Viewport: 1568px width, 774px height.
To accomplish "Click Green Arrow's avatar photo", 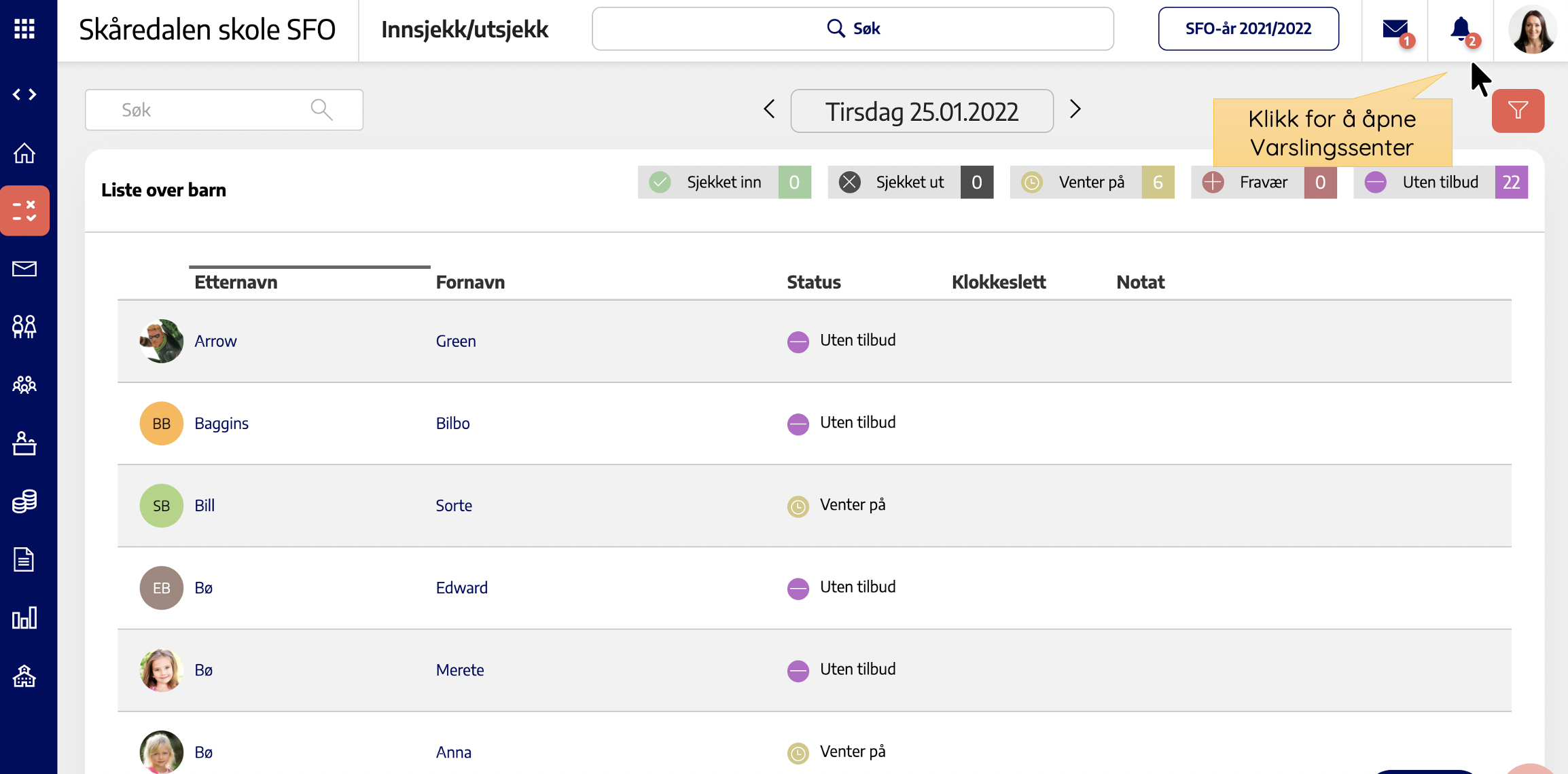I will [x=161, y=341].
